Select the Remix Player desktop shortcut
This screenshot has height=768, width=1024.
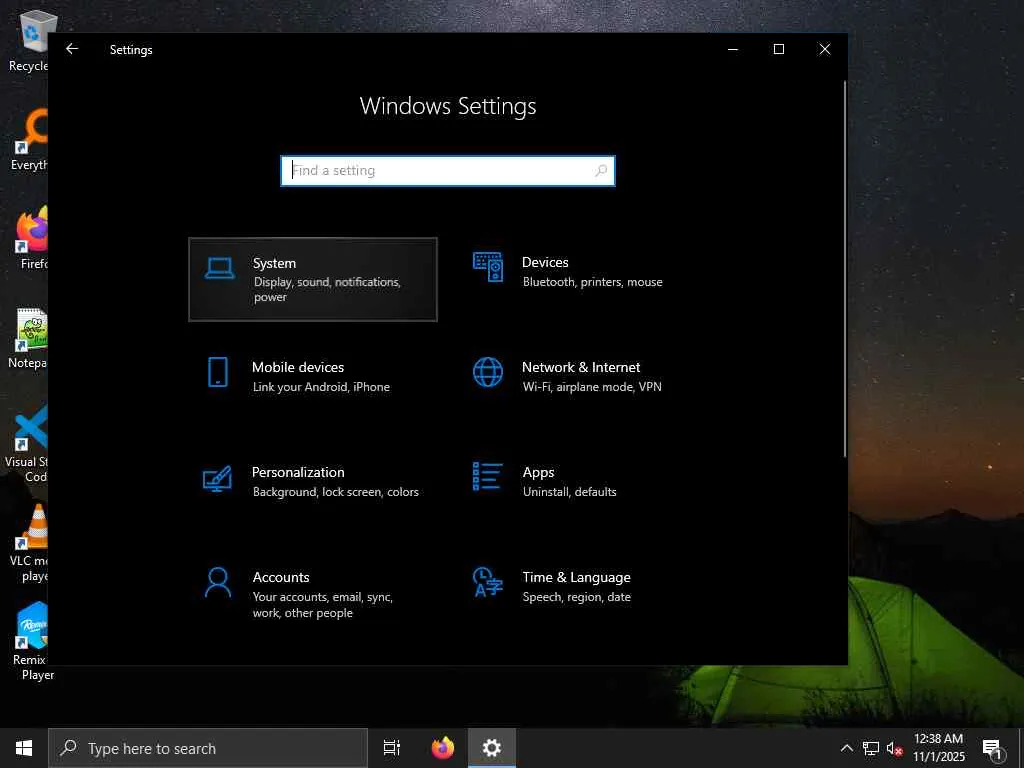click(x=30, y=641)
